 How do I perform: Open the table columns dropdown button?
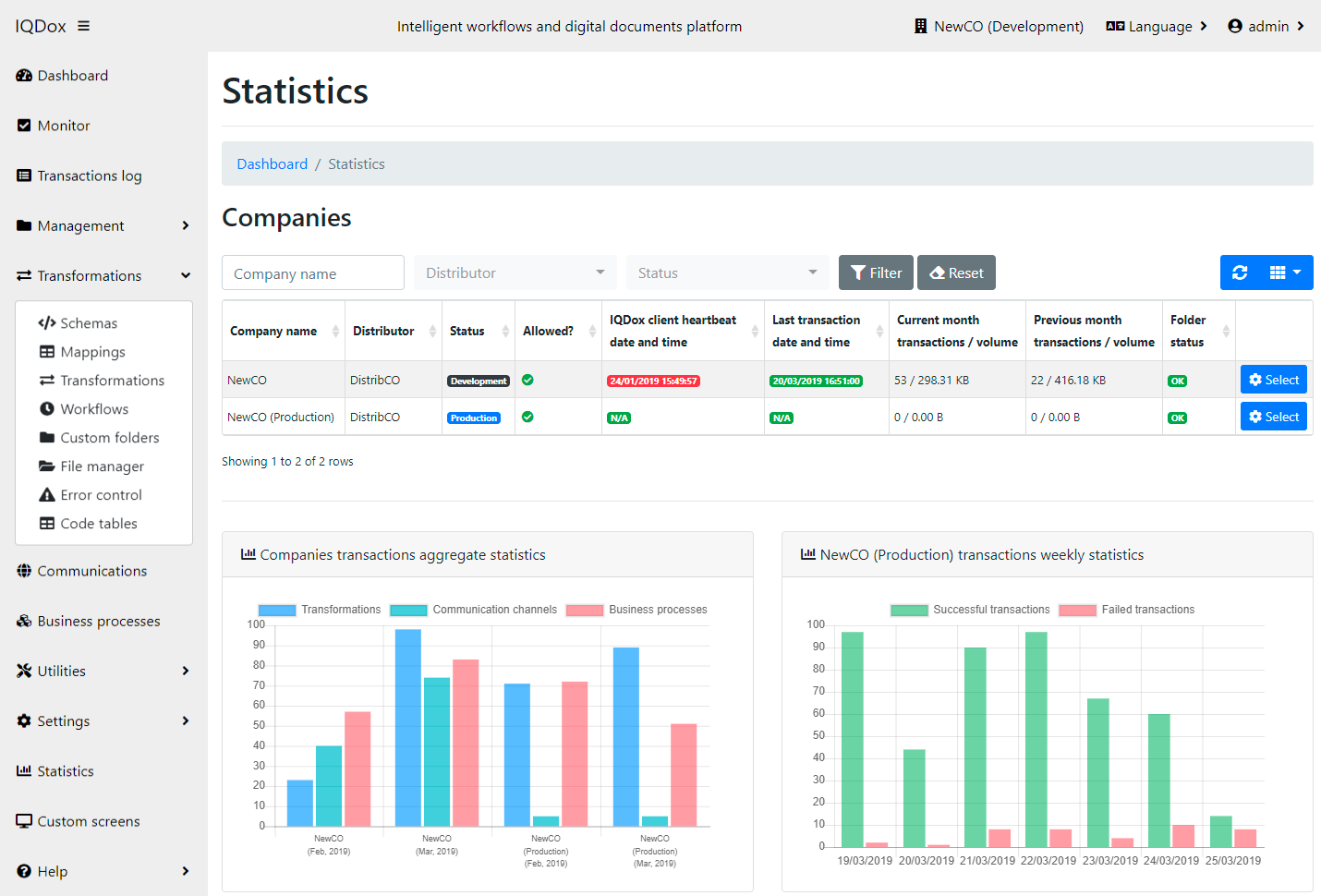click(1286, 272)
